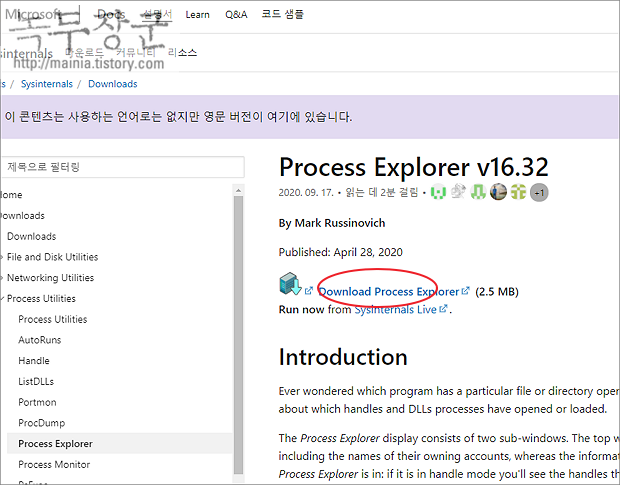620x485 pixels.
Task: Show additional contributors via +1 badge
Action: [x=539, y=192]
